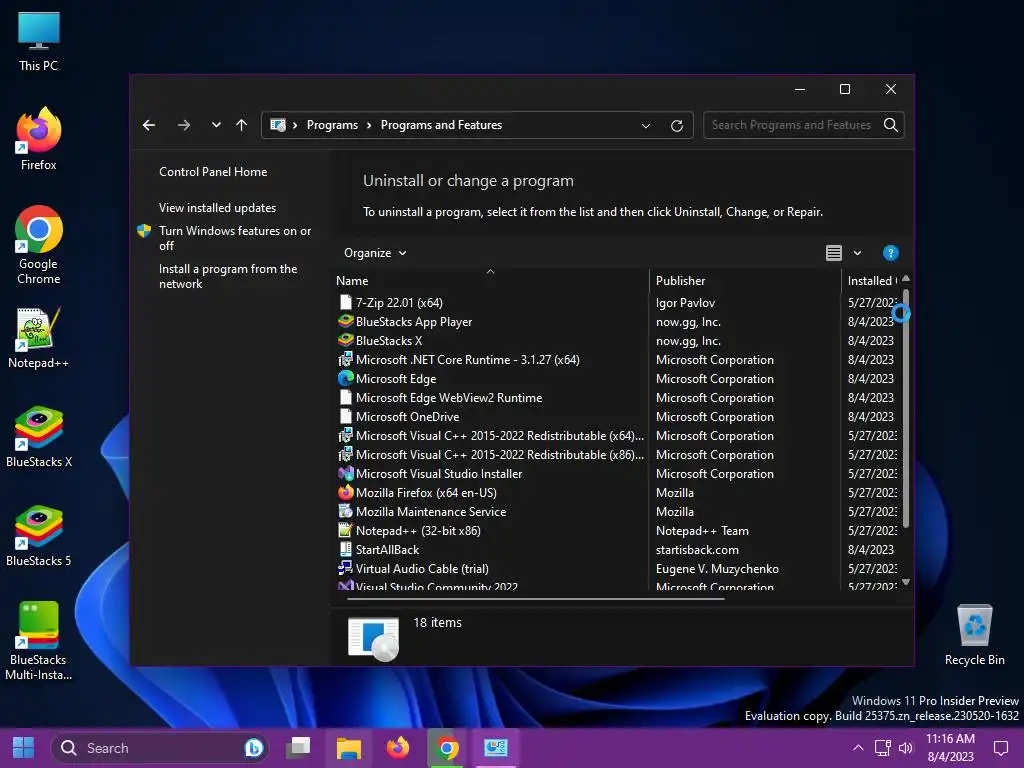
Task: Click the Eugene V. Muzychenko publisher cell
Action: point(717,569)
